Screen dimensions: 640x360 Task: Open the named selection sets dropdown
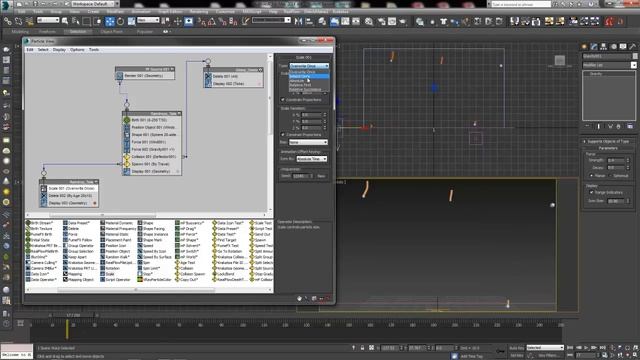point(271,20)
